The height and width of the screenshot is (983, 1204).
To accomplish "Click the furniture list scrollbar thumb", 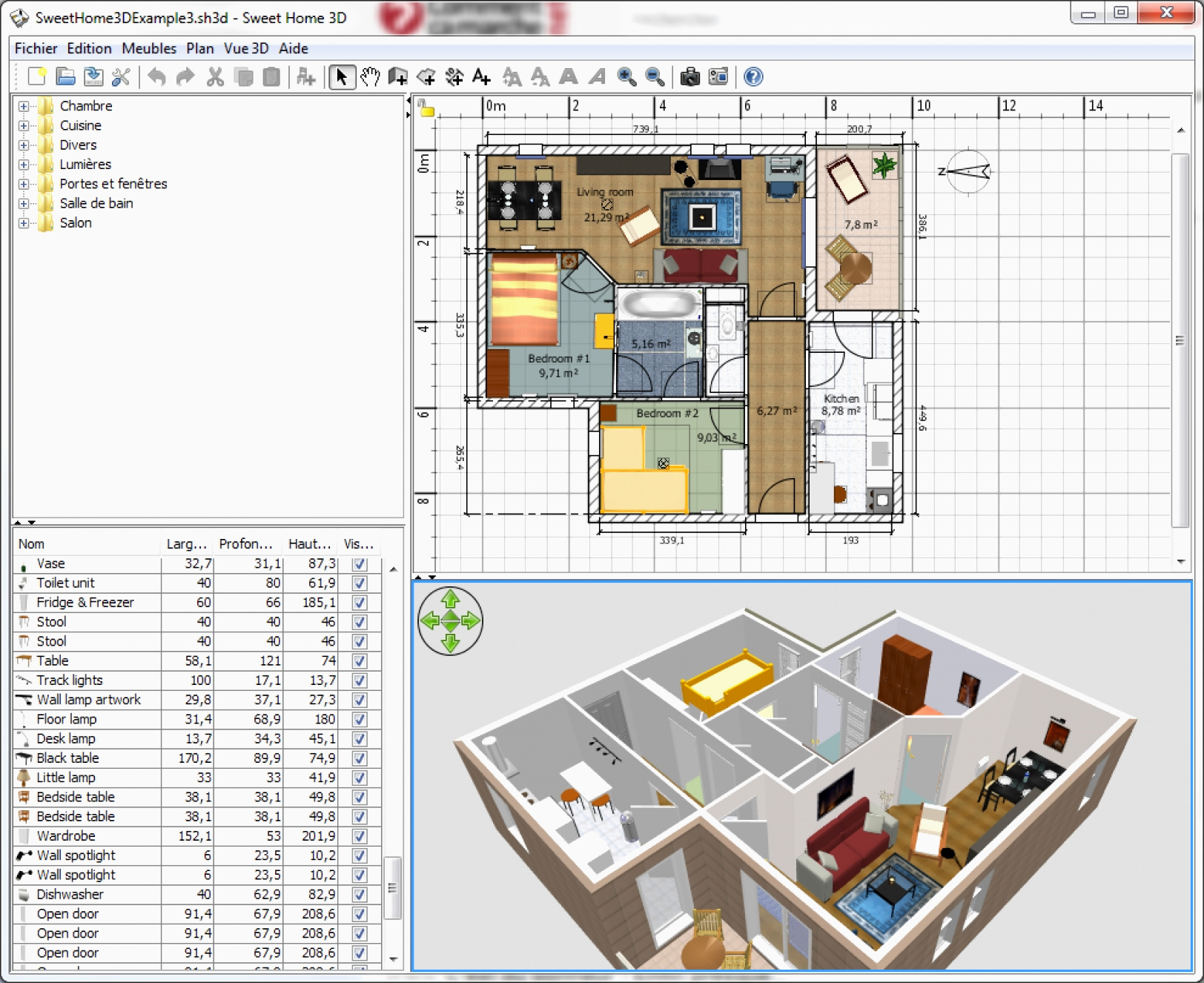I will [x=393, y=887].
